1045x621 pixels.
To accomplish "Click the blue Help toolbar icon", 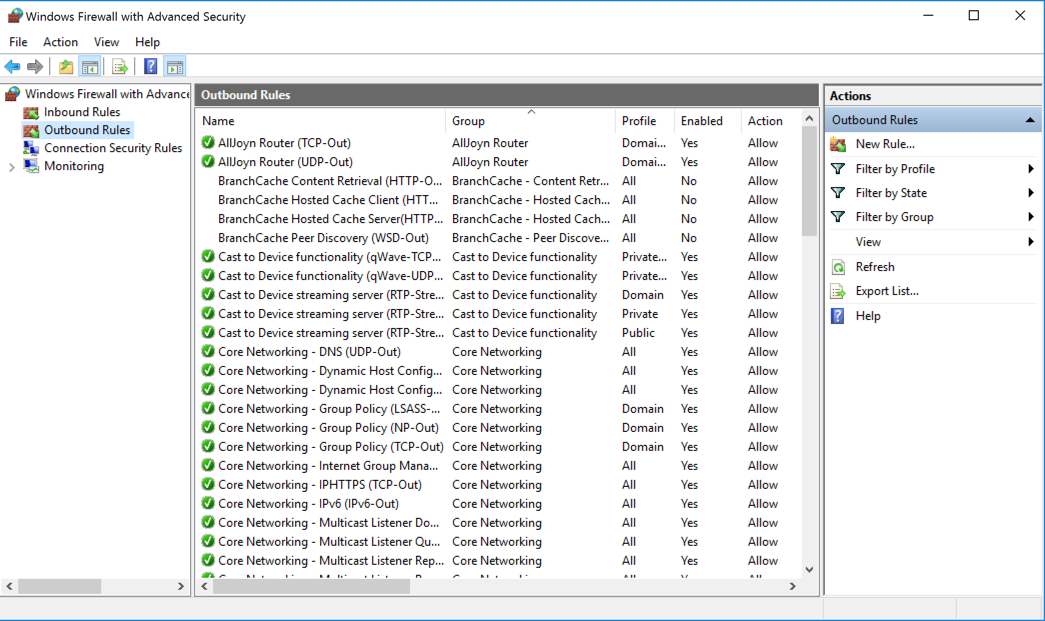I will [x=151, y=67].
